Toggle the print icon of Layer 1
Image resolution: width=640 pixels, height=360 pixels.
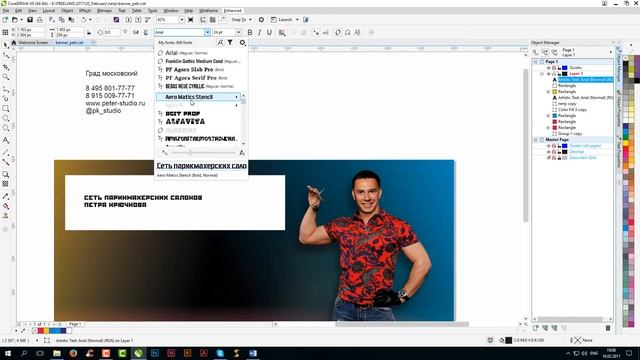point(554,74)
